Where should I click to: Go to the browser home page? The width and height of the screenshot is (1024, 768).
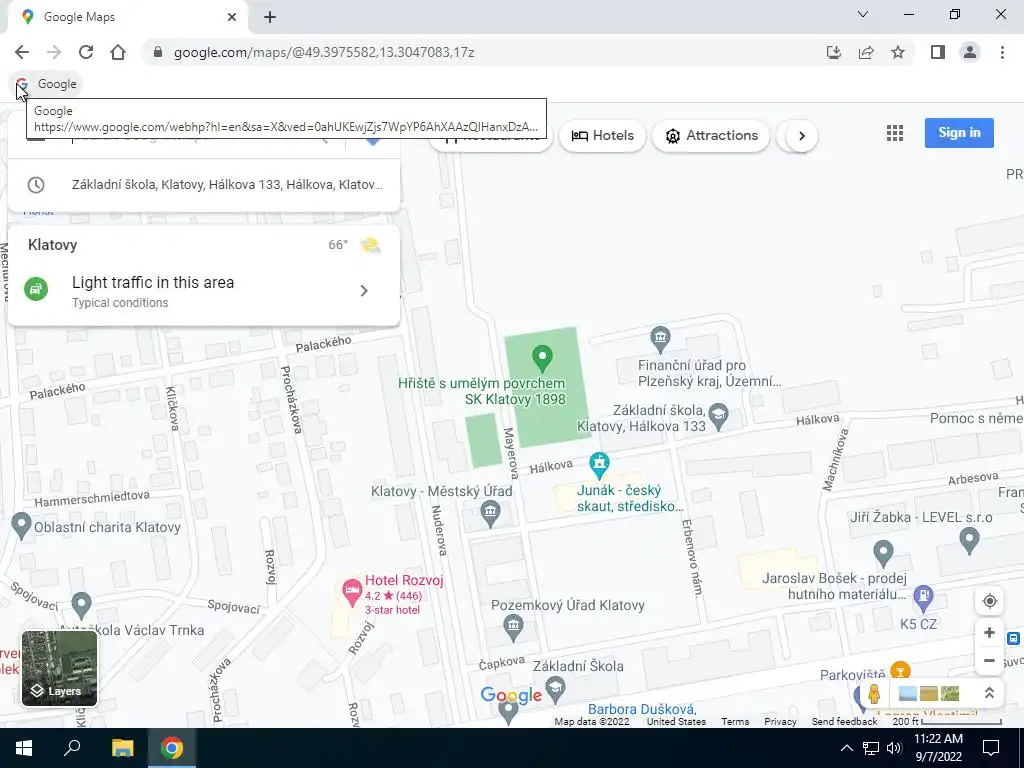[118, 52]
